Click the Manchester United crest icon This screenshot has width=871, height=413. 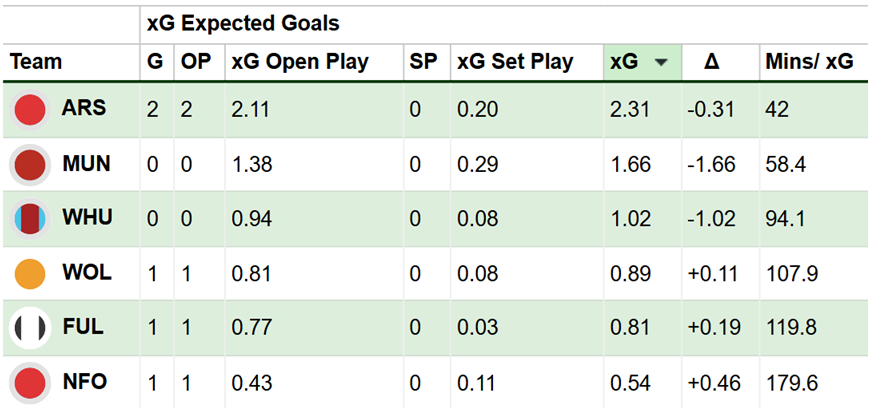pos(31,164)
